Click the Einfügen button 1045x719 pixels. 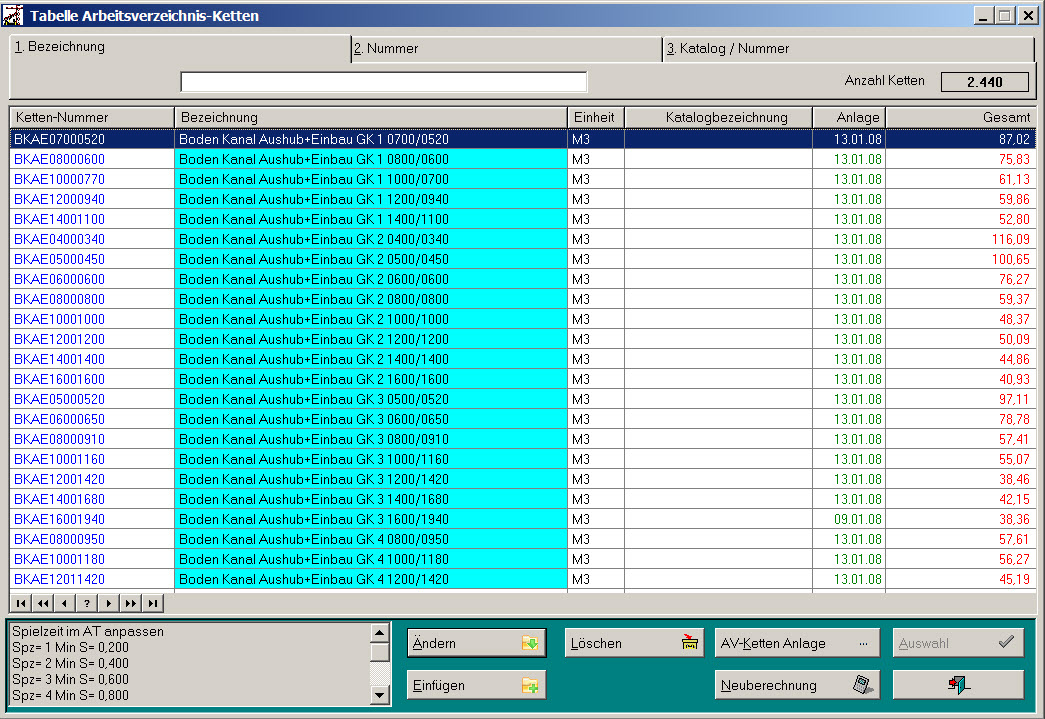pyautogui.click(x=476, y=685)
